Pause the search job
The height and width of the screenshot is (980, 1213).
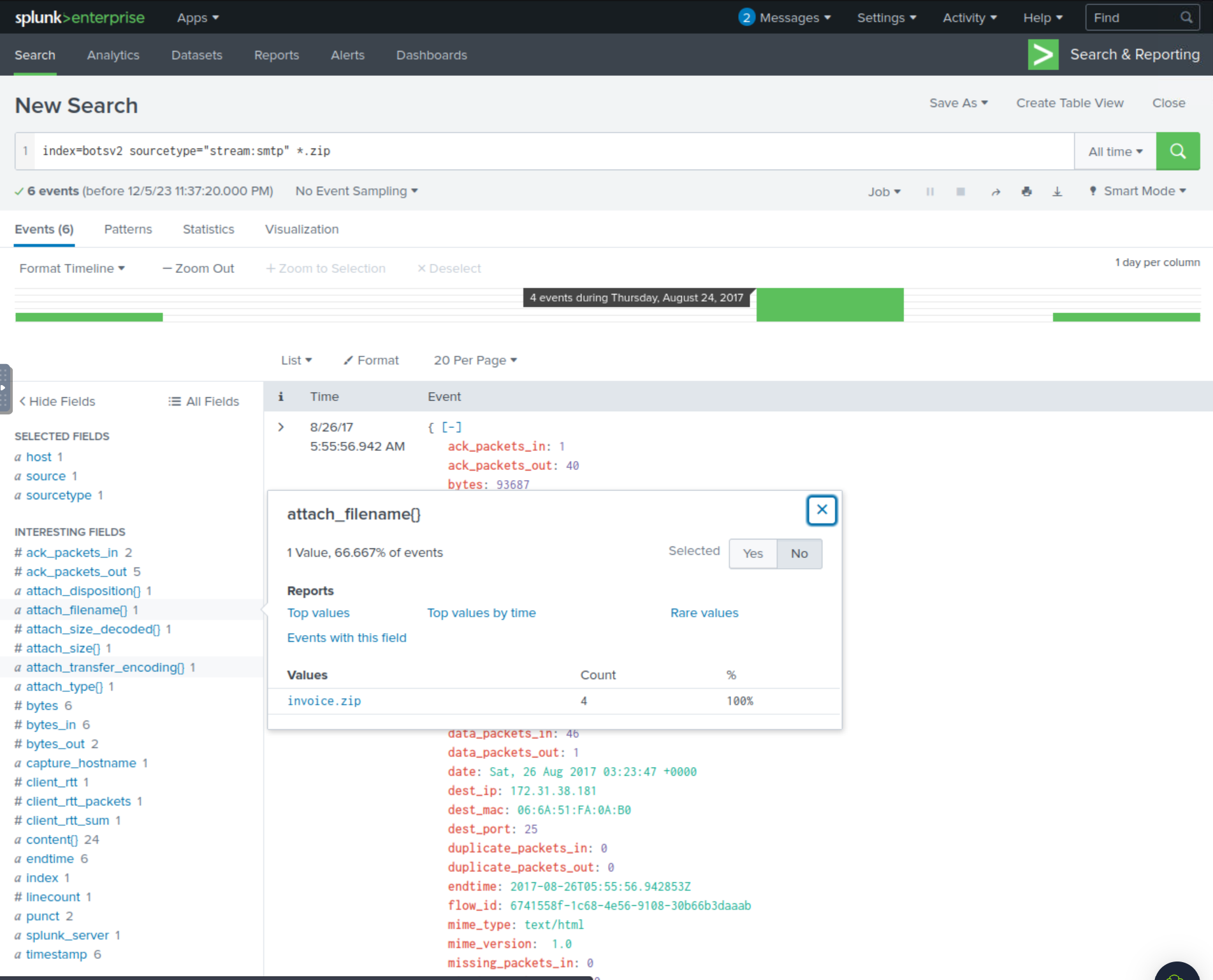930,191
